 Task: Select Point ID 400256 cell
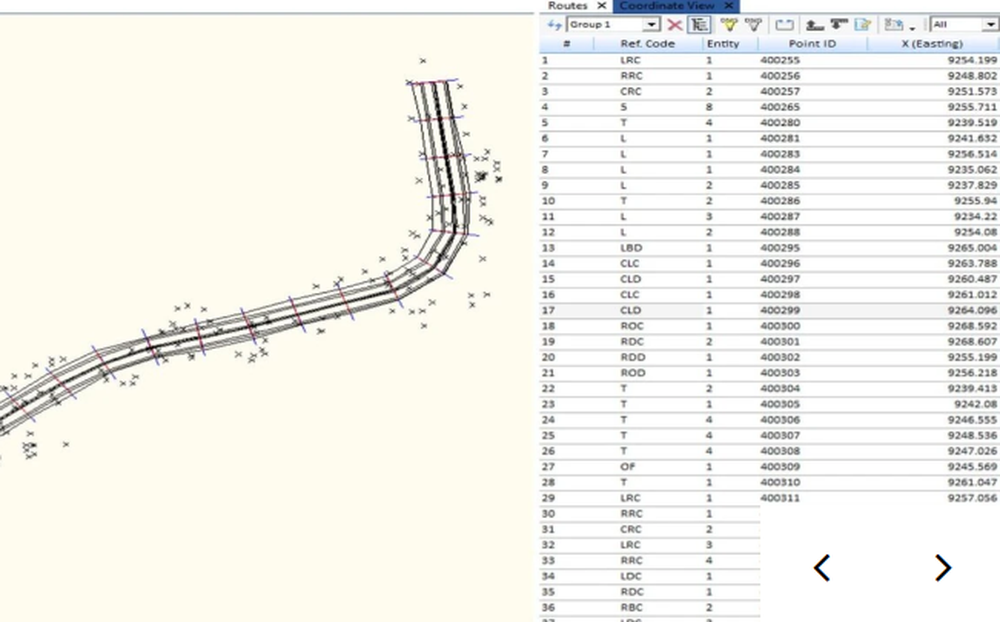coord(780,76)
